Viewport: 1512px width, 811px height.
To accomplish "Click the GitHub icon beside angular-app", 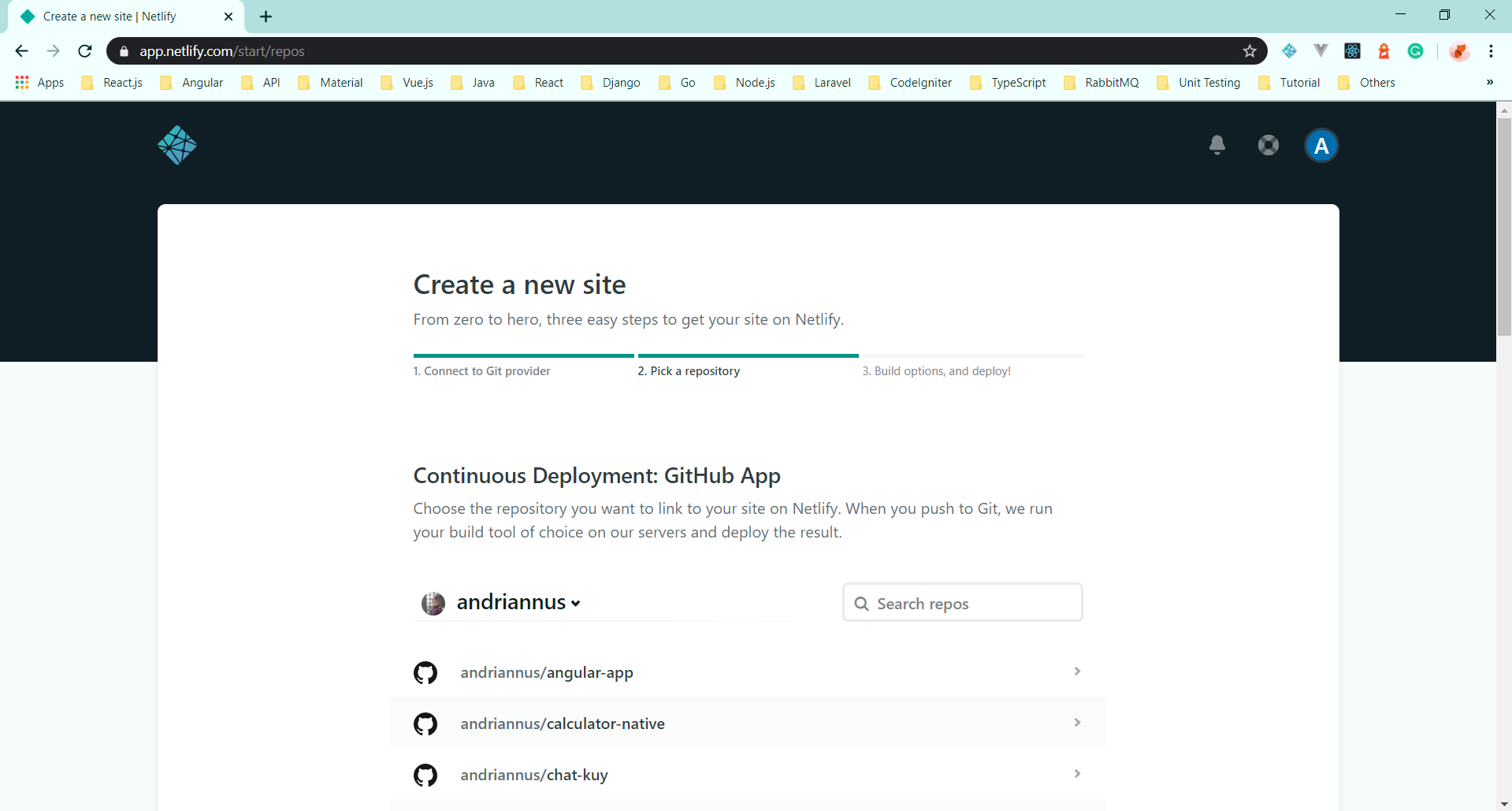I will [425, 672].
